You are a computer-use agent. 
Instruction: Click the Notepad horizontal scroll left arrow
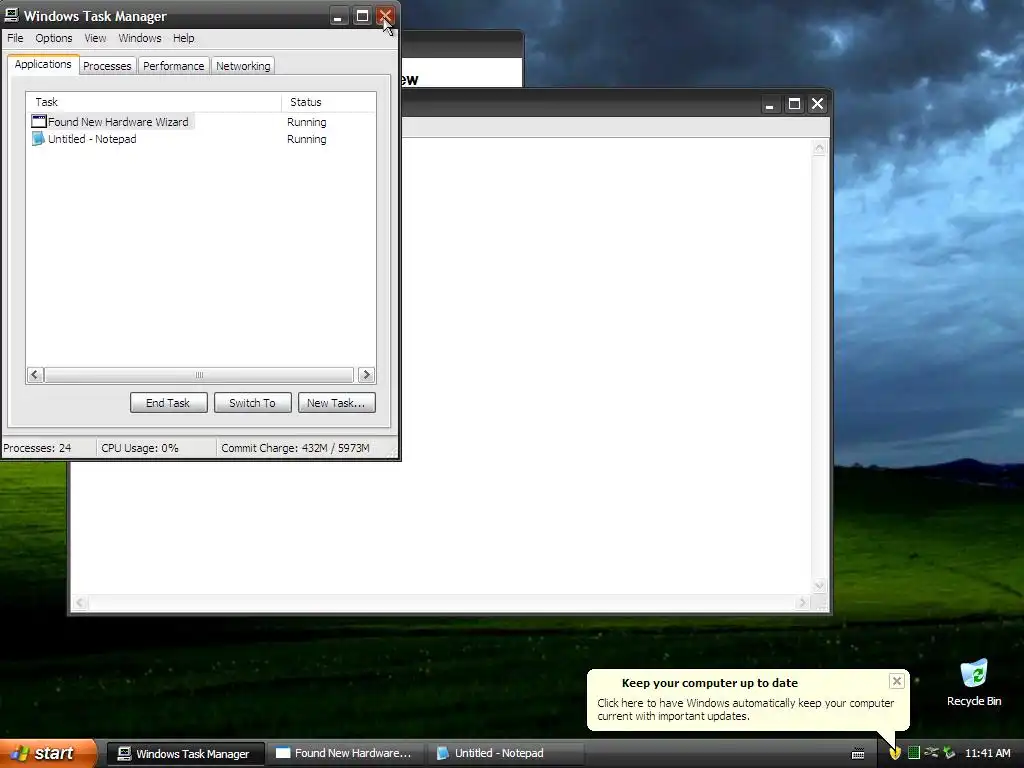click(80, 603)
